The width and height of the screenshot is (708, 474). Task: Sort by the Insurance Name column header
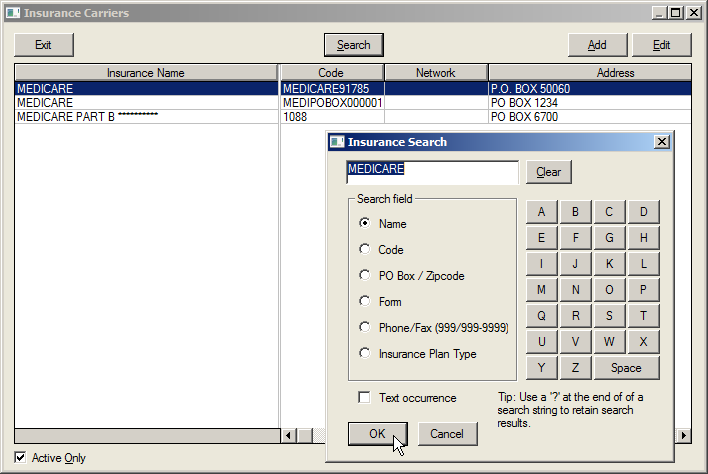[146, 73]
